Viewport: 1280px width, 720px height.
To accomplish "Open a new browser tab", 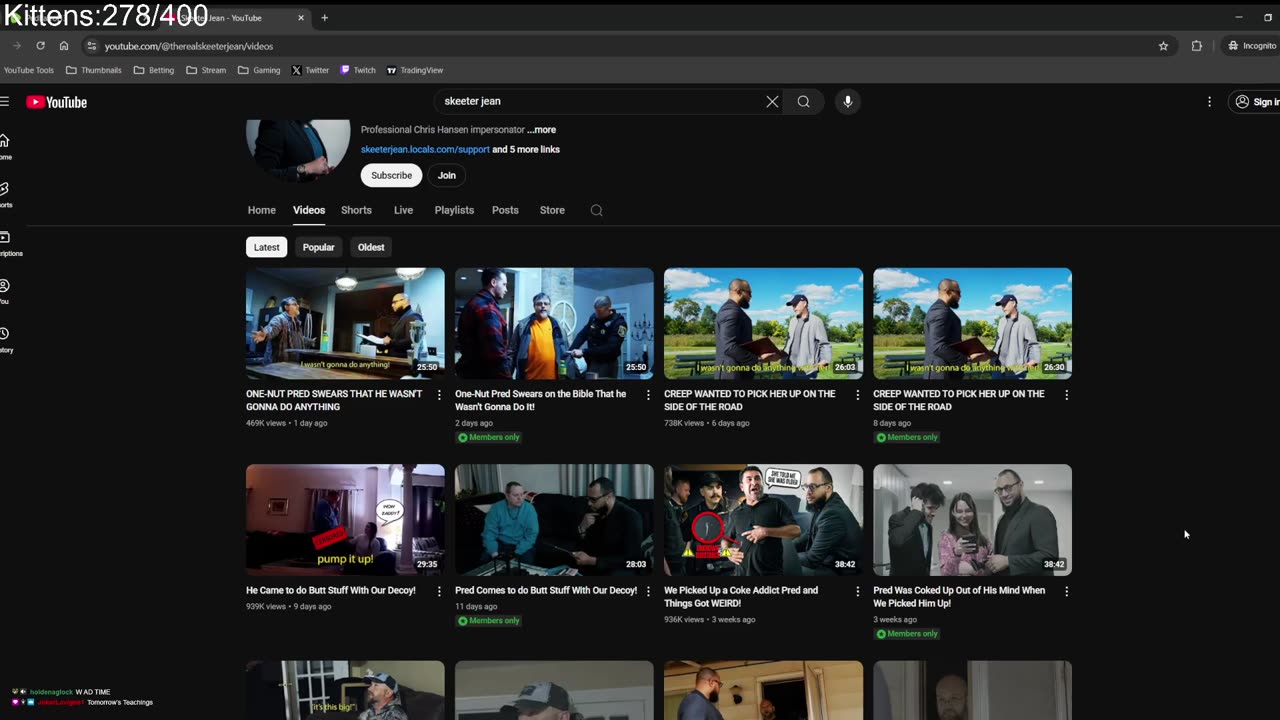I will tap(324, 17).
